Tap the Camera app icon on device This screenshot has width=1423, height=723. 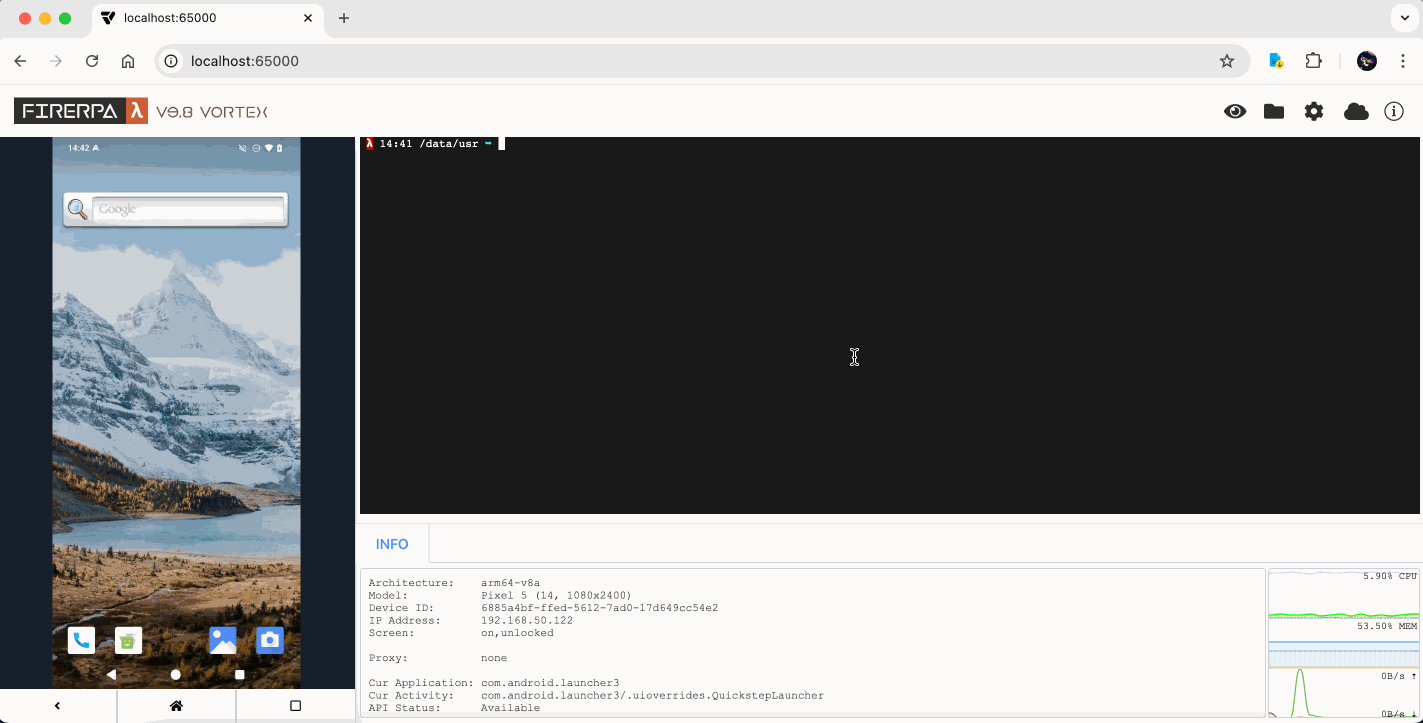coord(270,640)
